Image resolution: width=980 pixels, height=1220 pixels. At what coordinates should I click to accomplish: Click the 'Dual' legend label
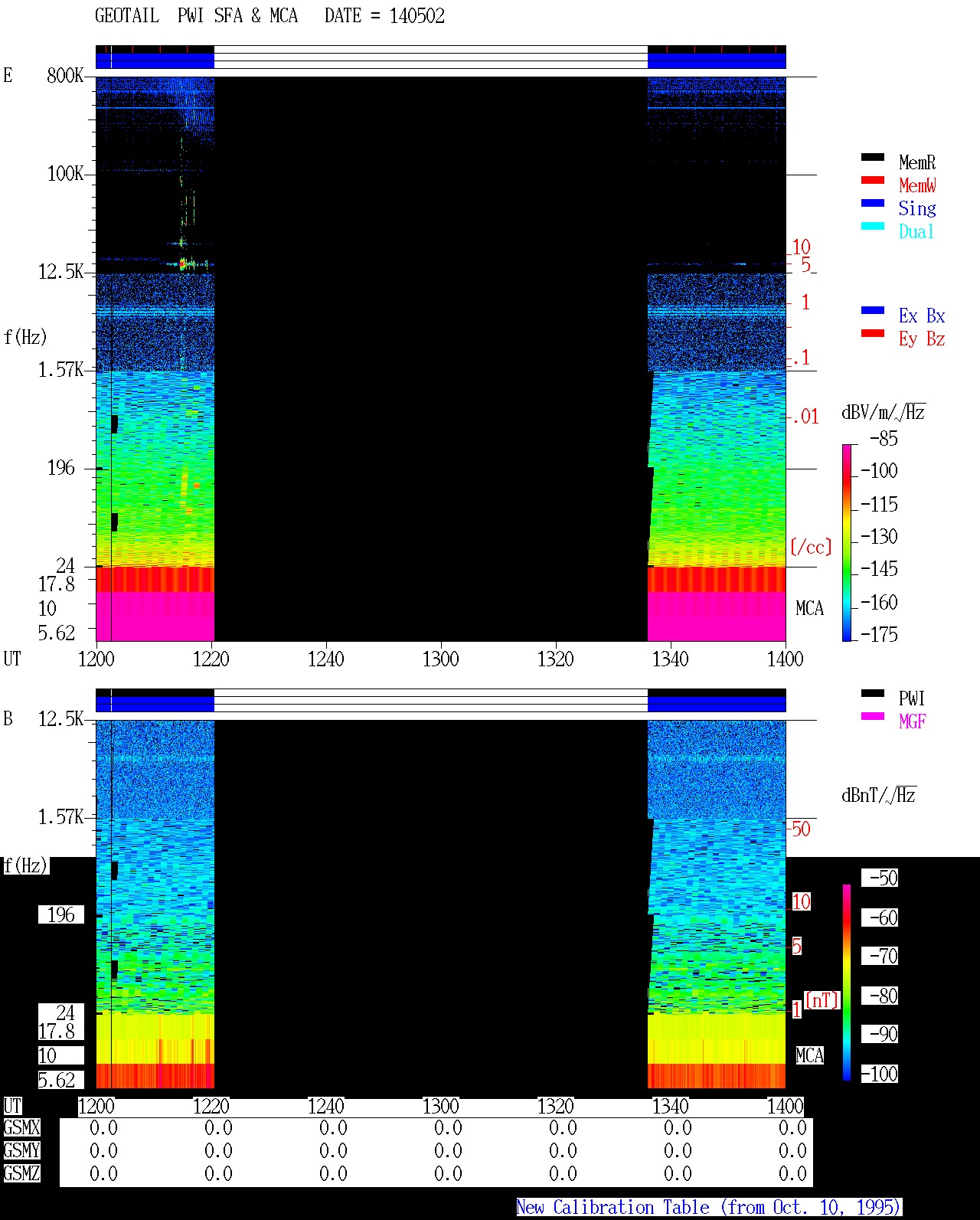[917, 231]
